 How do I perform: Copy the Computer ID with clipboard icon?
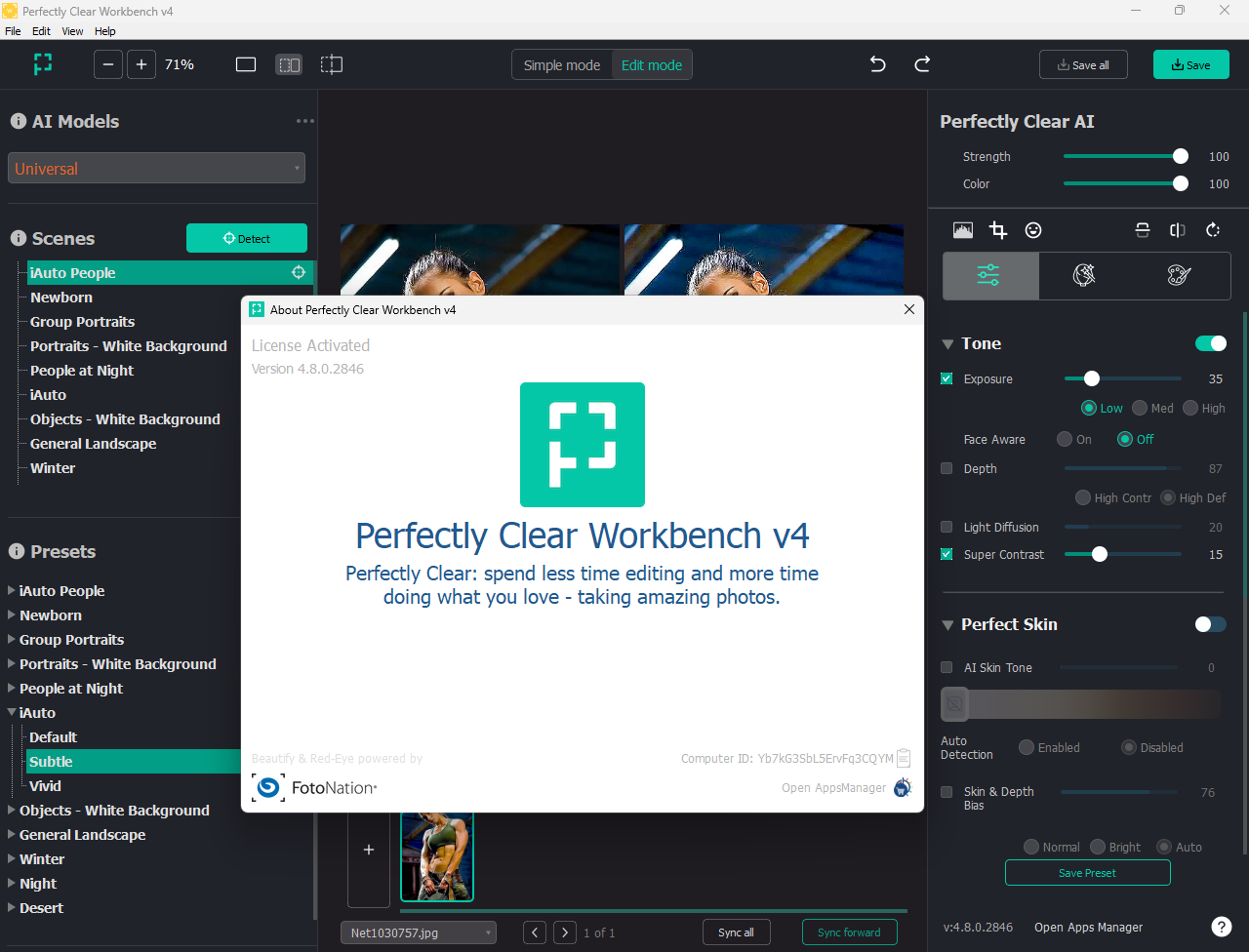(904, 758)
